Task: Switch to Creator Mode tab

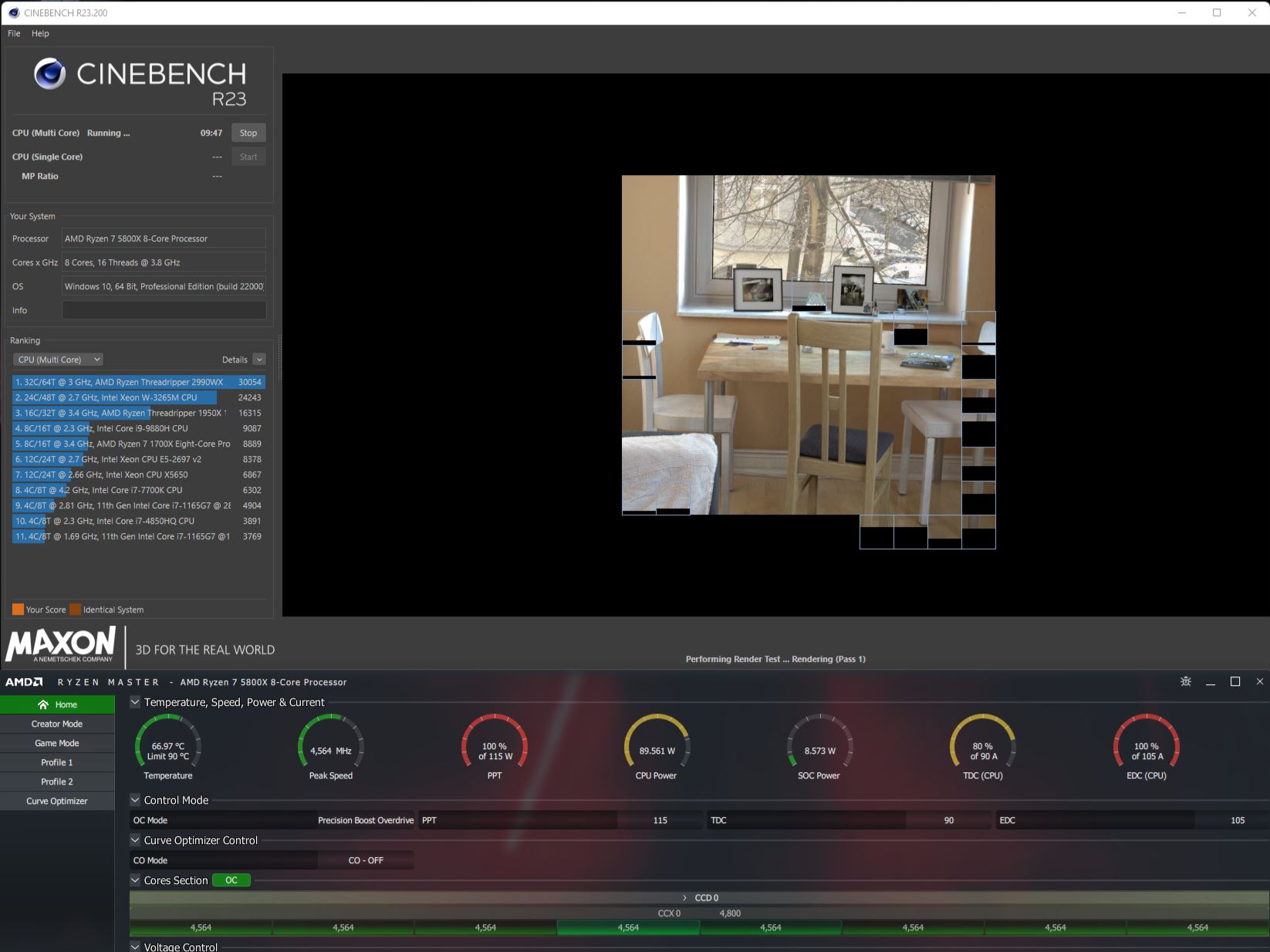Action: (57, 724)
